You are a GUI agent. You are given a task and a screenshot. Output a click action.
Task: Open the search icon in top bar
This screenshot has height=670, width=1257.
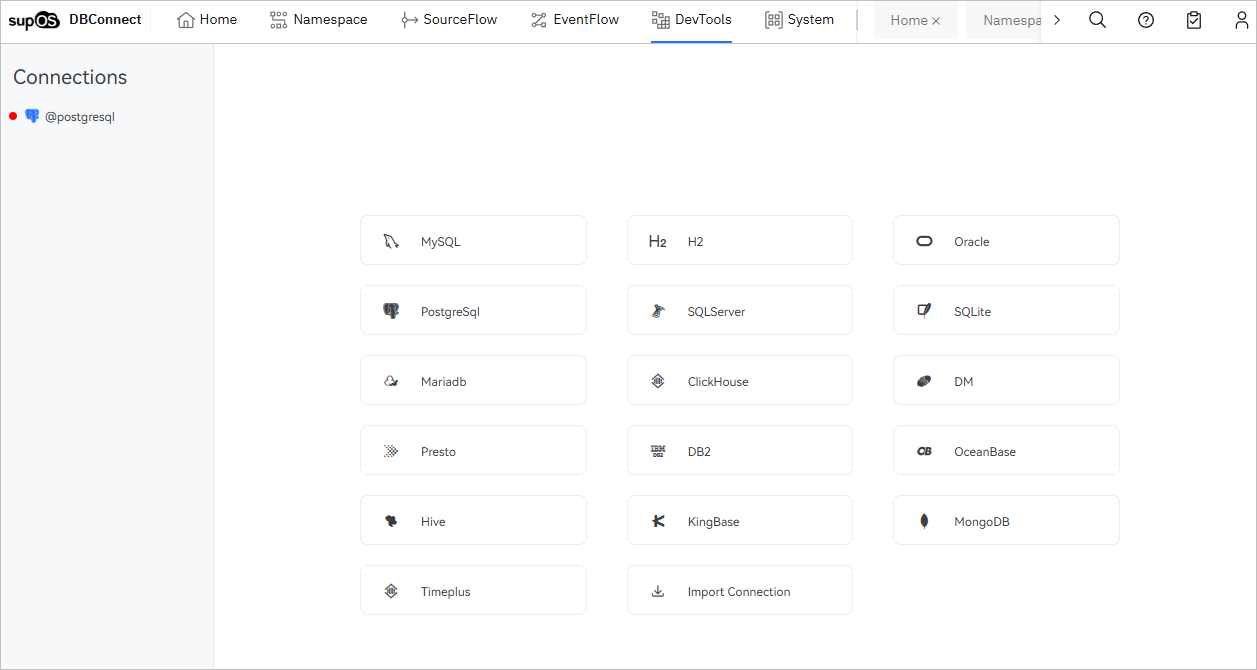1097,20
